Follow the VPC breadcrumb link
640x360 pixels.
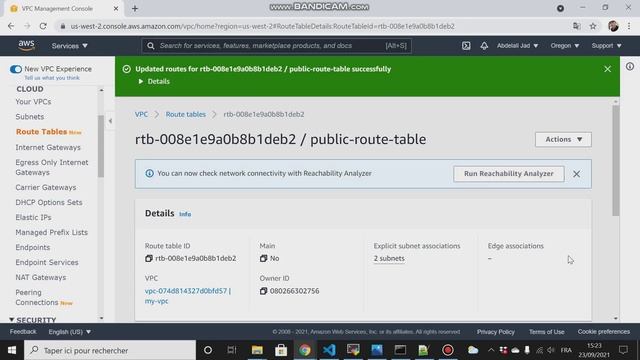[141, 114]
